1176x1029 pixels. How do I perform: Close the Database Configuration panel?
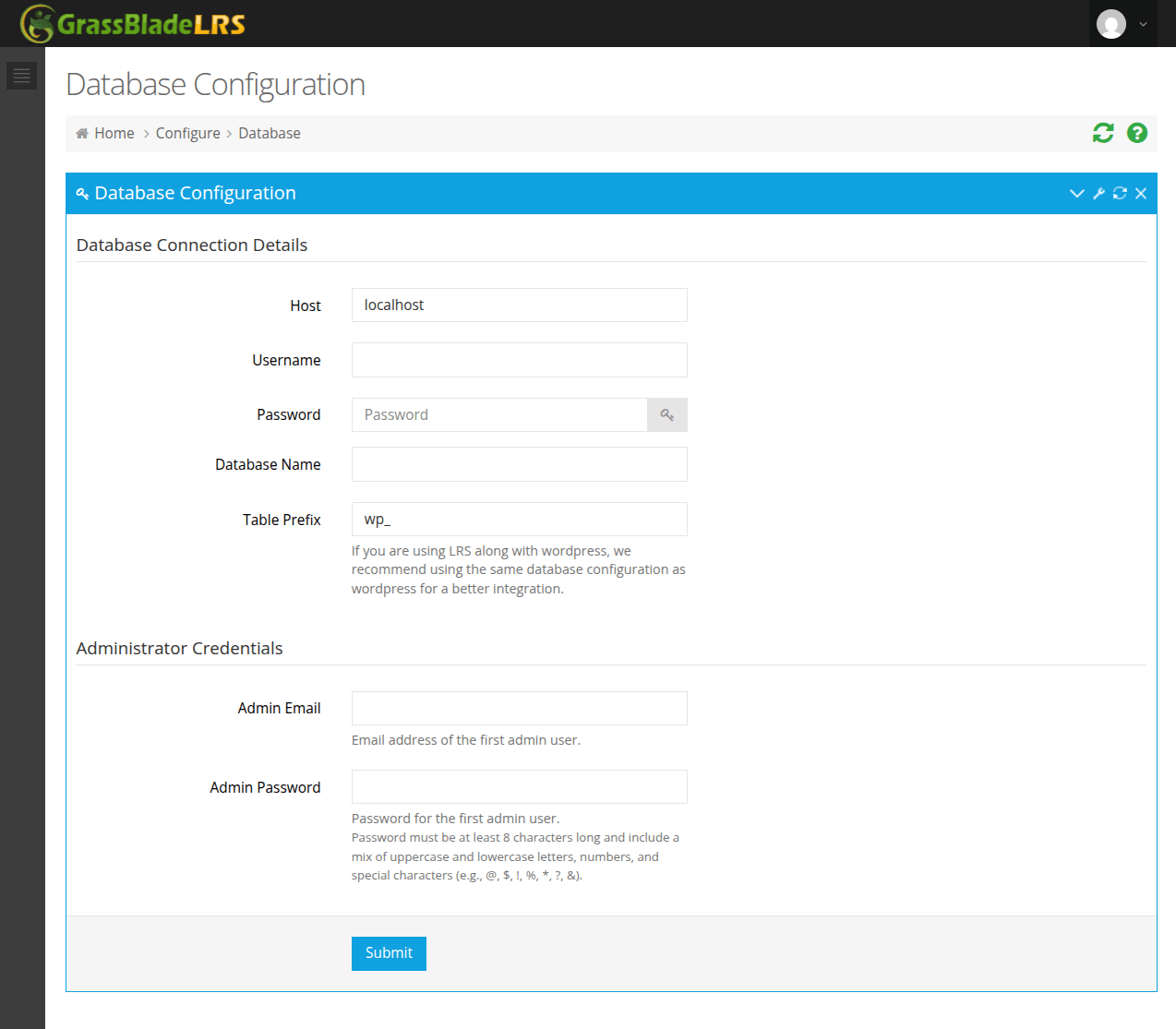point(1141,193)
